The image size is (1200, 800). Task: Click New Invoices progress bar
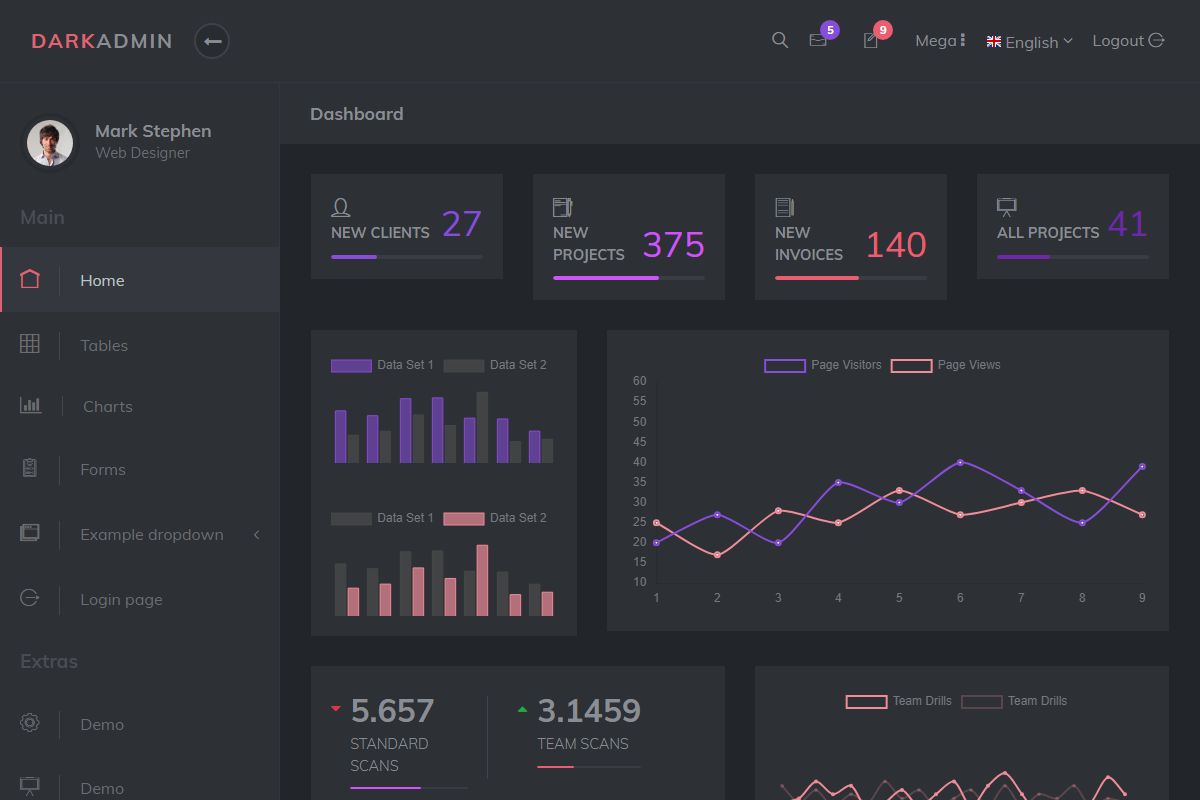pos(851,278)
